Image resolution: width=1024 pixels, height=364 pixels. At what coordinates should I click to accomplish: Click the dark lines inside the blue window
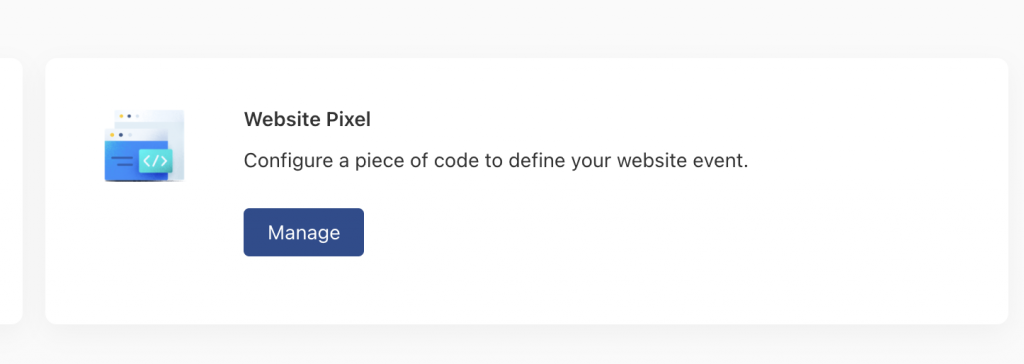(x=122, y=161)
